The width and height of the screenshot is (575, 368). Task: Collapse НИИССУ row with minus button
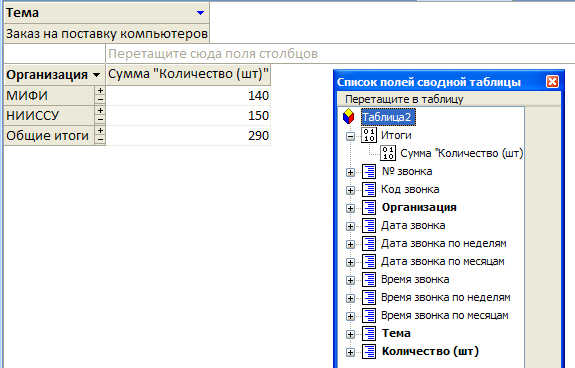coord(100,119)
